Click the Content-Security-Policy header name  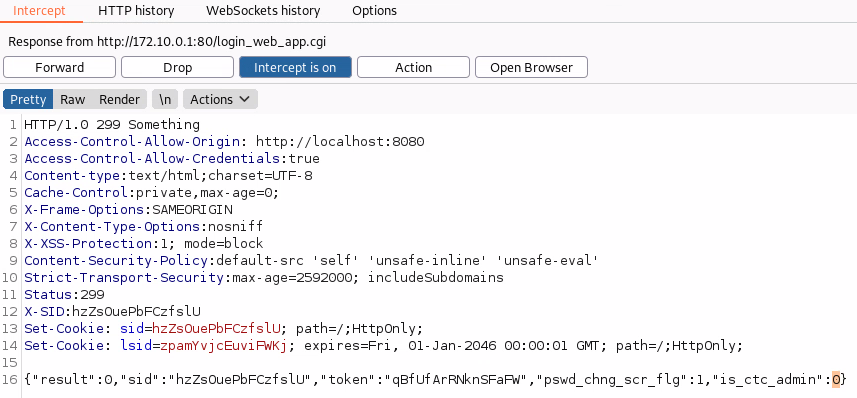coord(116,260)
